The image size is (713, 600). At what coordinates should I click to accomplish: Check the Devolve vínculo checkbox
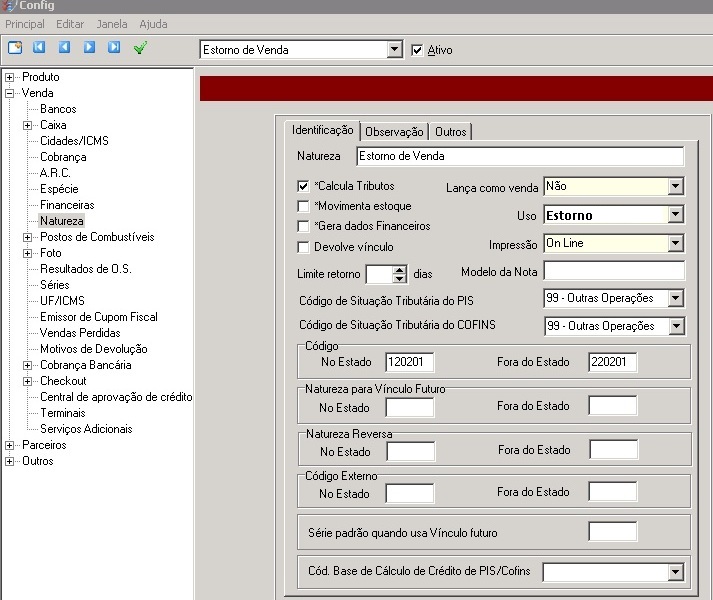(x=303, y=247)
